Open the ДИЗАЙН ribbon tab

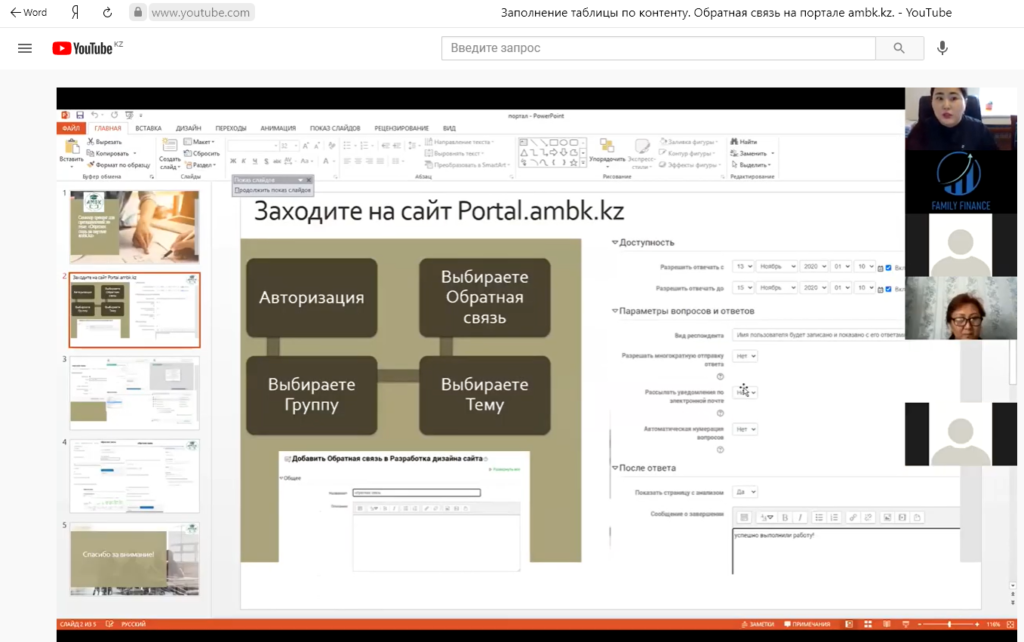click(x=188, y=128)
